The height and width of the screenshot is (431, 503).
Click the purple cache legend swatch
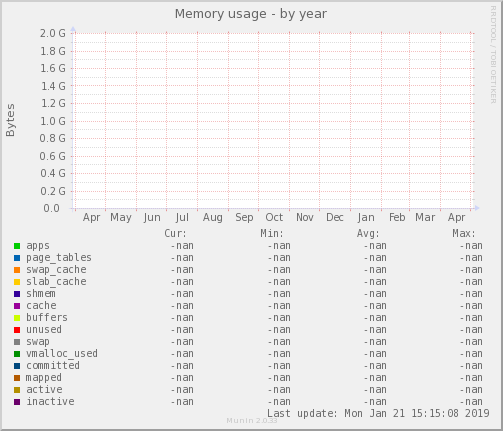(17, 306)
